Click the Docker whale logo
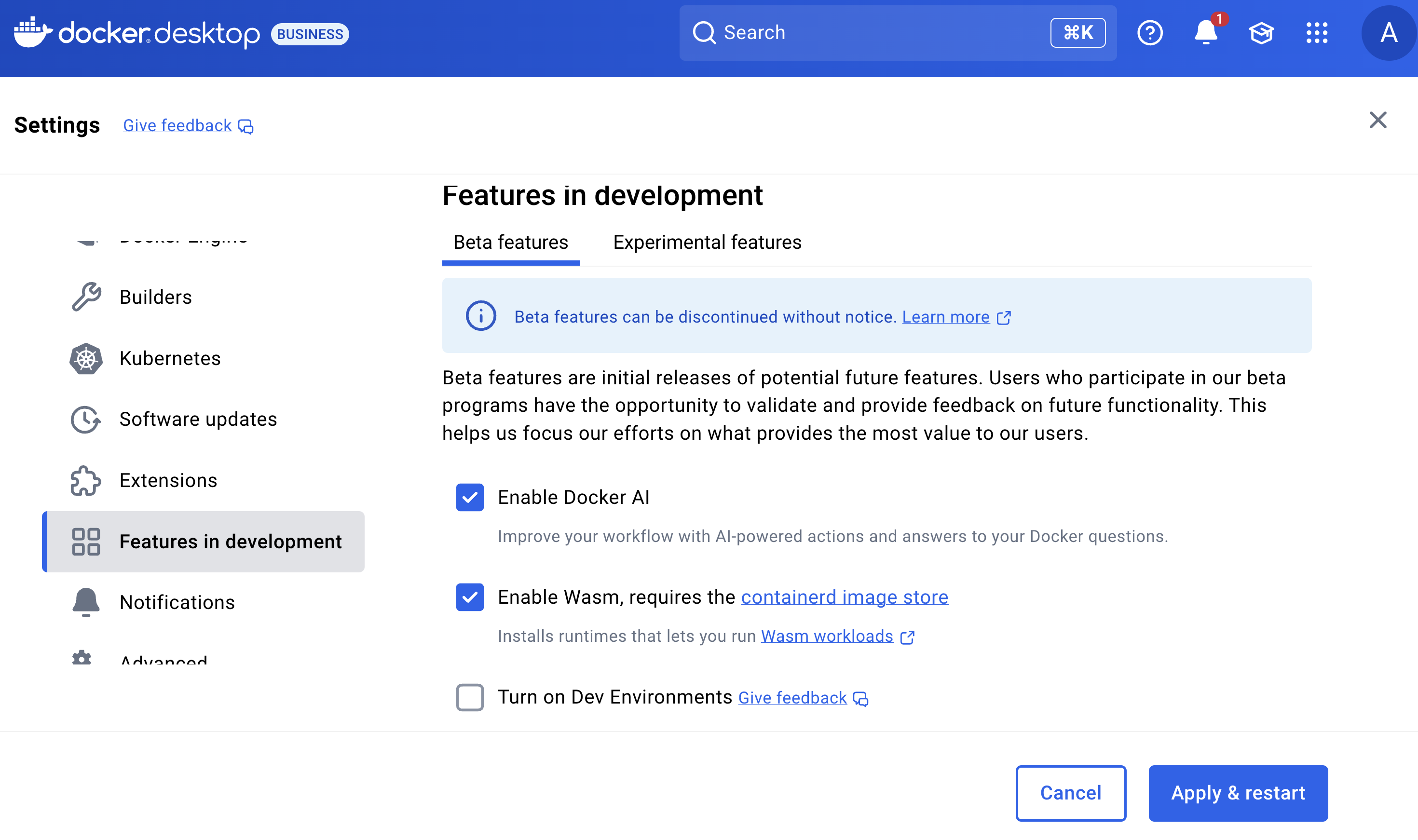Viewport: 1418px width, 840px height. 33,32
